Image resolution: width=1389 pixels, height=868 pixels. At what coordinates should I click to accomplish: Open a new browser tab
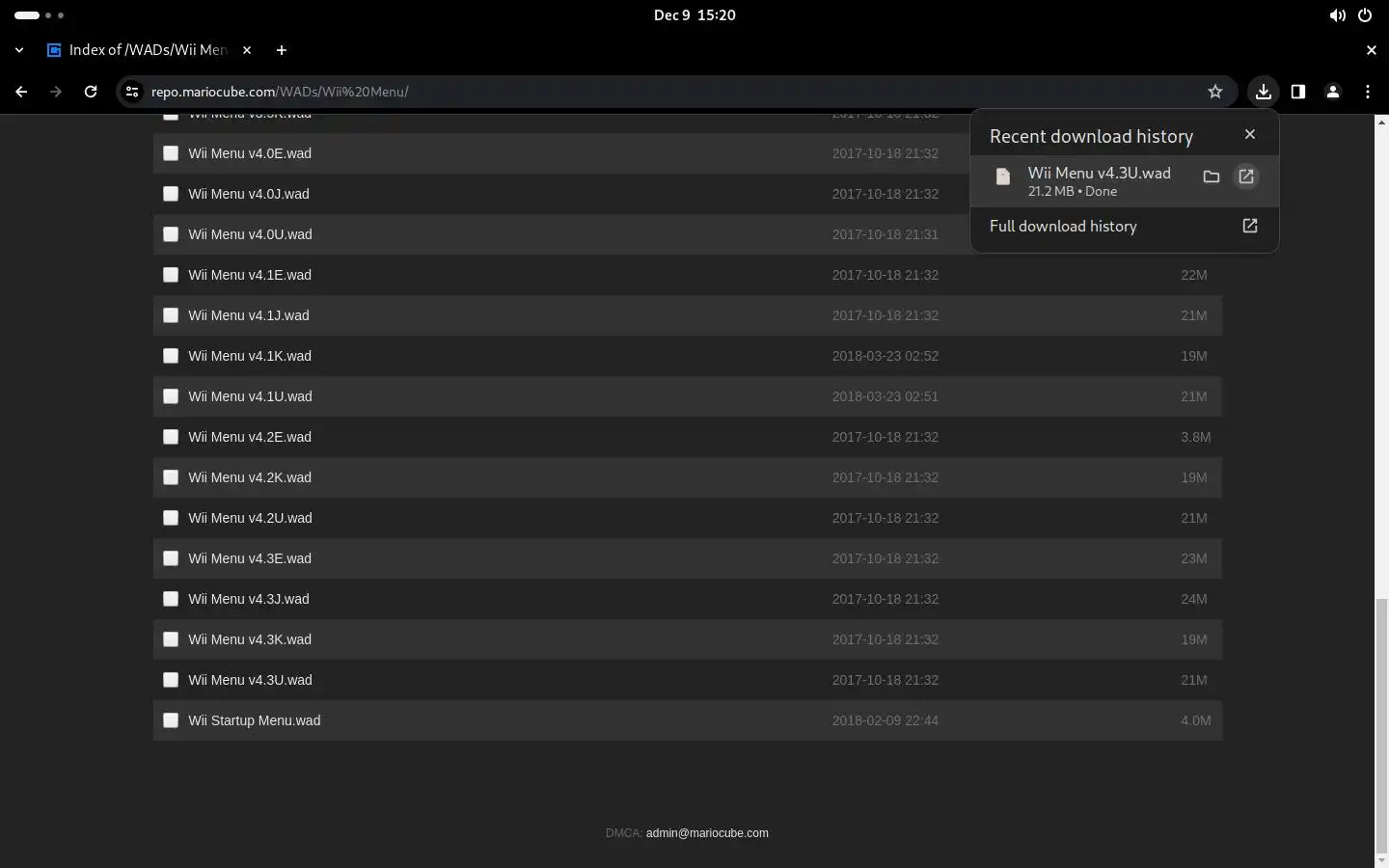282,50
